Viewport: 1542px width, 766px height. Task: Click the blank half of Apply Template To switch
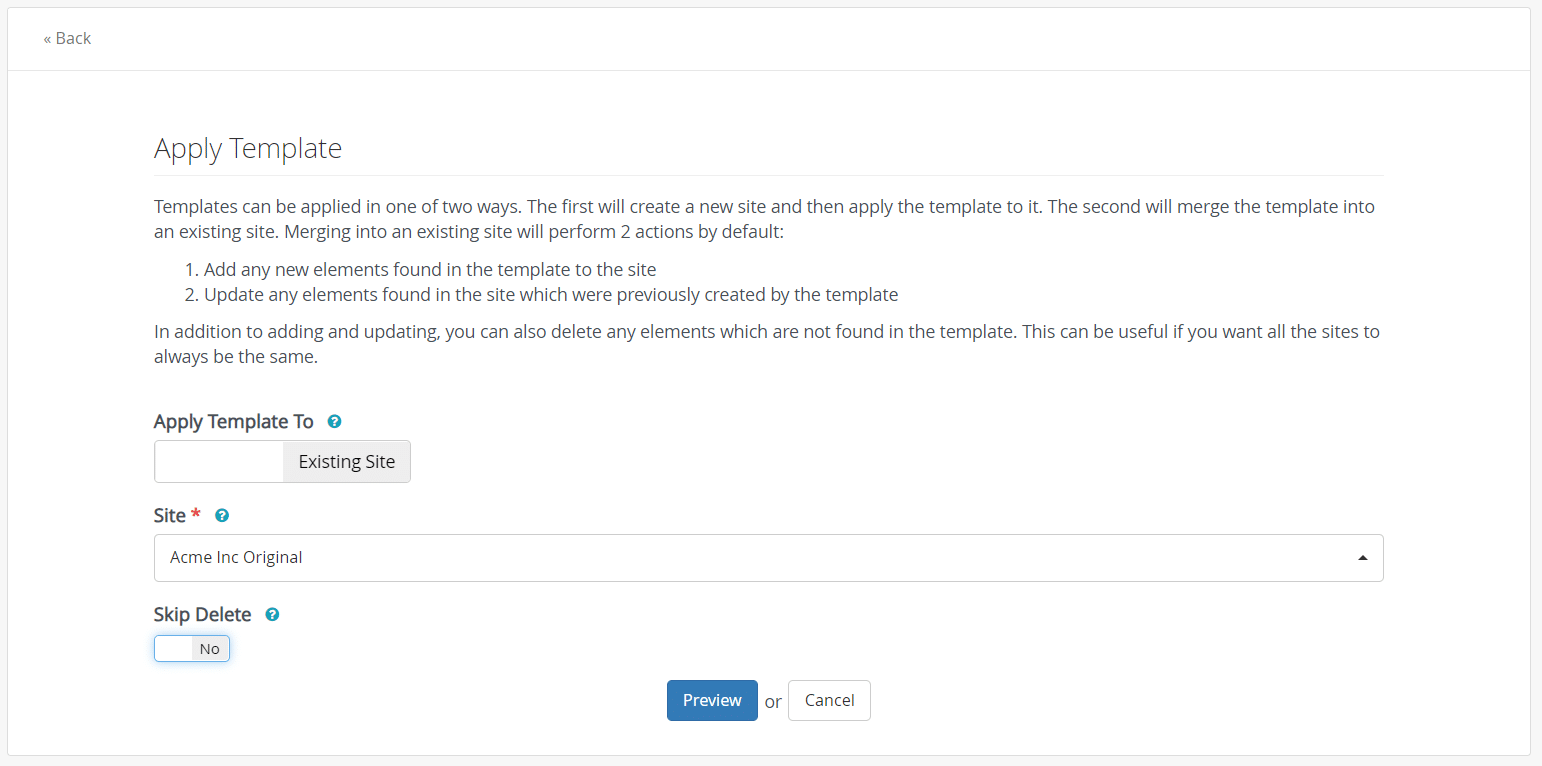[219, 462]
